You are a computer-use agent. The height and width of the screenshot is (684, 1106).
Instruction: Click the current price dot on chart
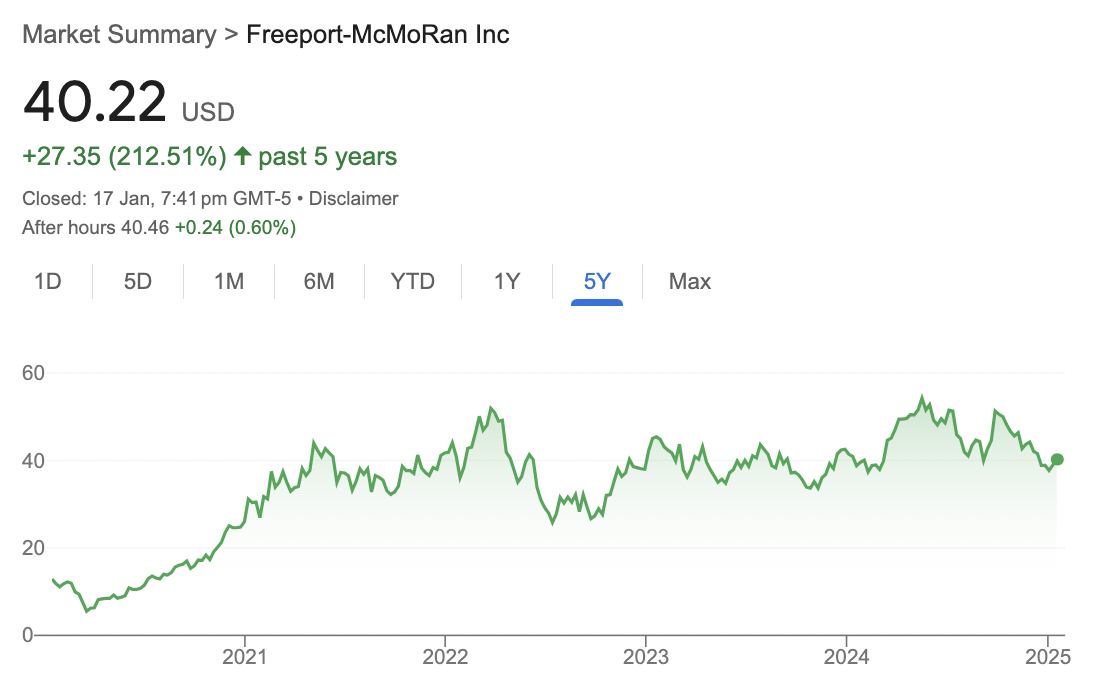[1058, 460]
